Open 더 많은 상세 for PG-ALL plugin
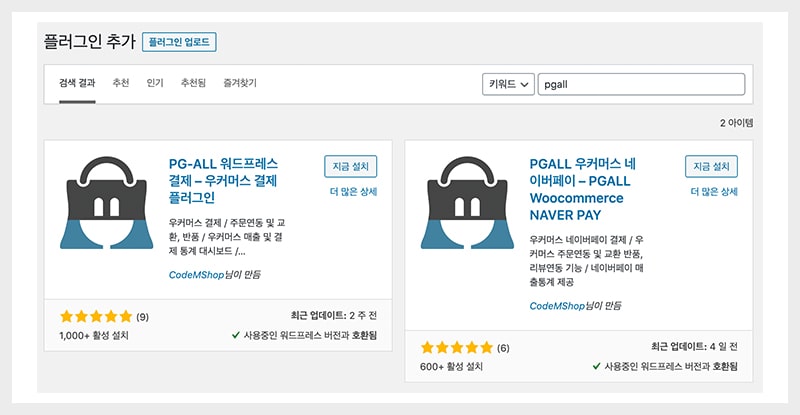Screen dimensions: 800x415 353,191
